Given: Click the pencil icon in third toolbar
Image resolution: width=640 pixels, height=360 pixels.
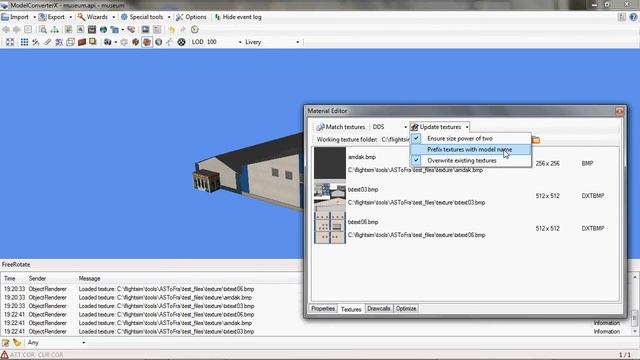Looking at the screenshot, I should click(47, 42).
